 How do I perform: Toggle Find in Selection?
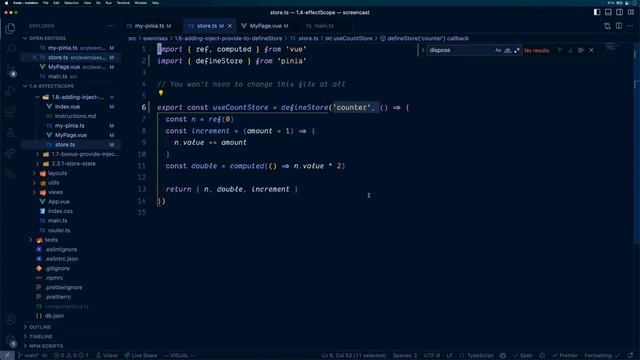click(x=581, y=50)
